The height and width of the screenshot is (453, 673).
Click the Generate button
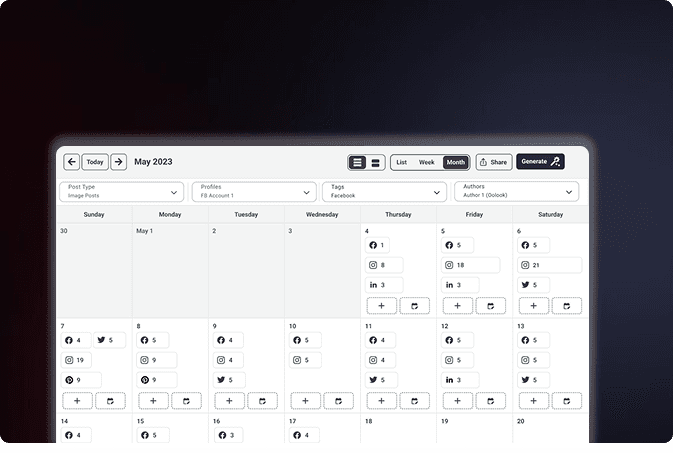click(540, 161)
